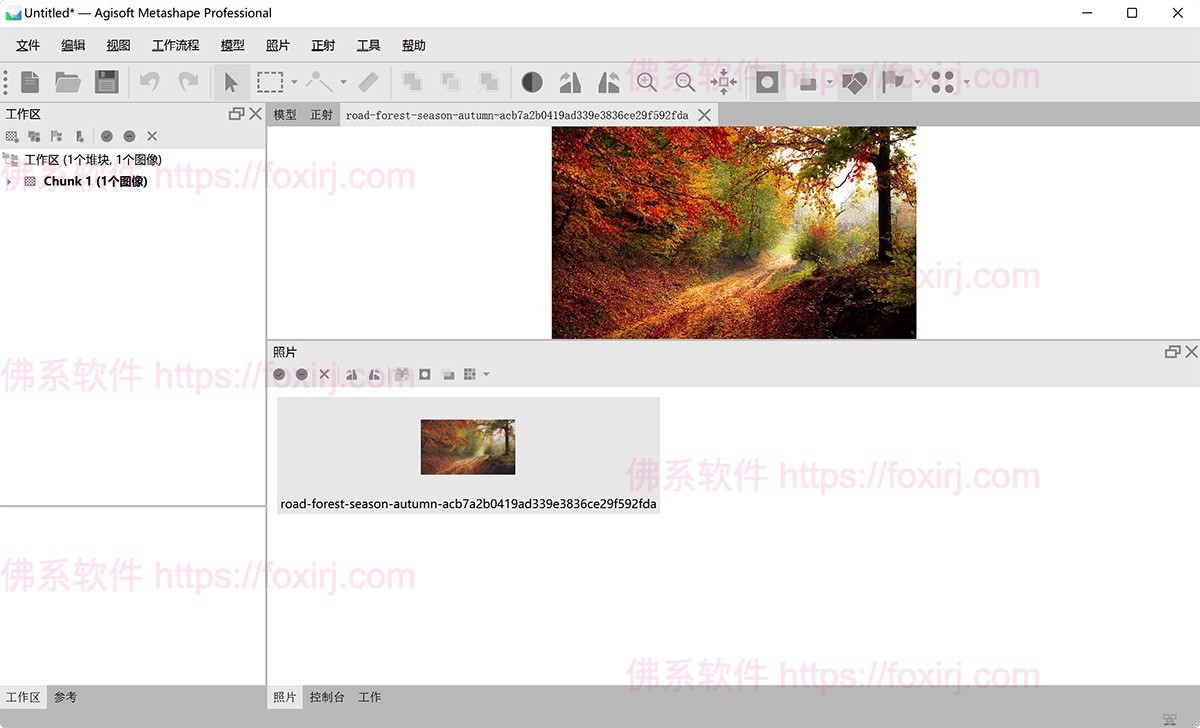
Task: Toggle the show masks view
Action: click(424, 374)
